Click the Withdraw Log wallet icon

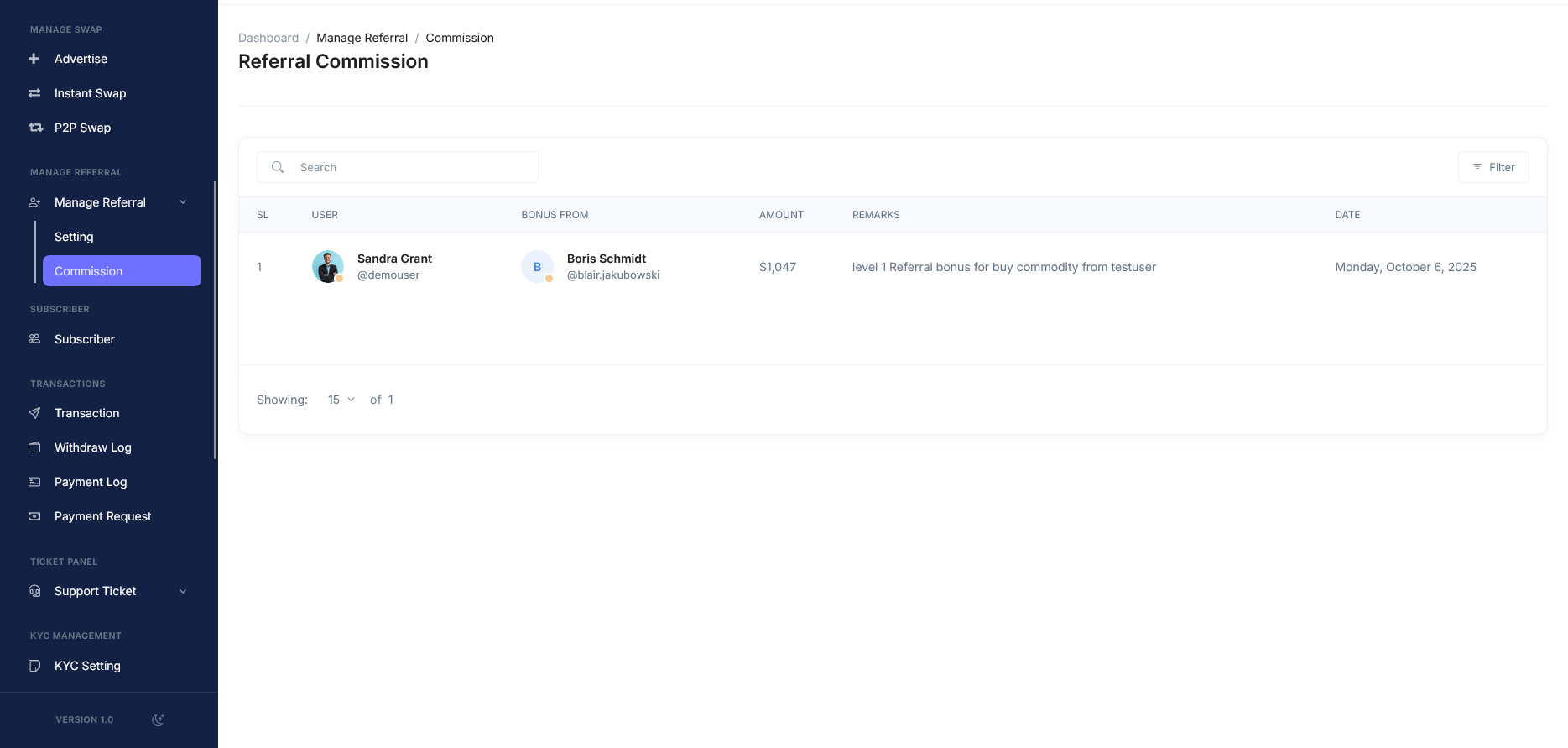tap(34, 447)
